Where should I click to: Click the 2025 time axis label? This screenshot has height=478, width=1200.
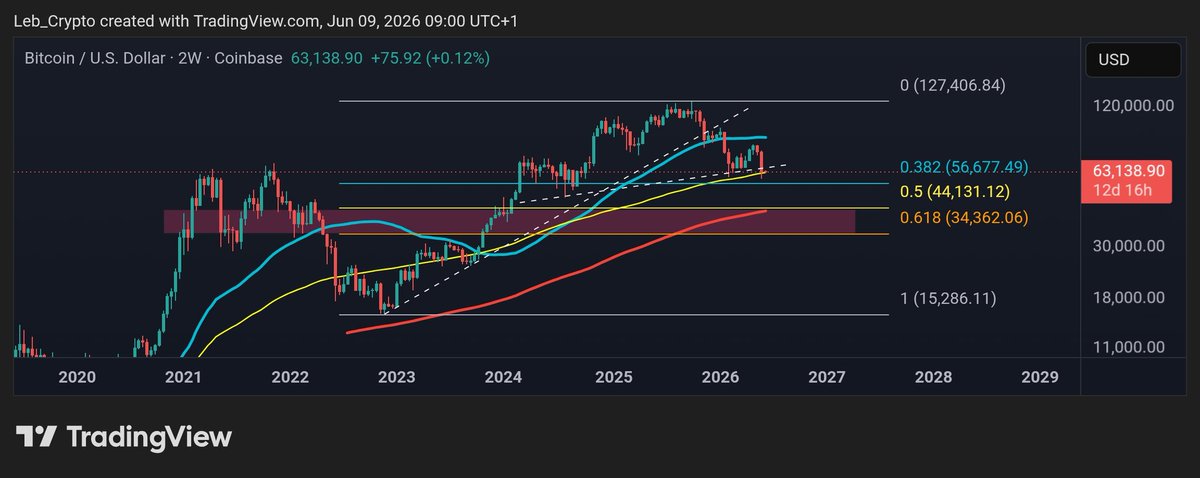[x=614, y=377]
